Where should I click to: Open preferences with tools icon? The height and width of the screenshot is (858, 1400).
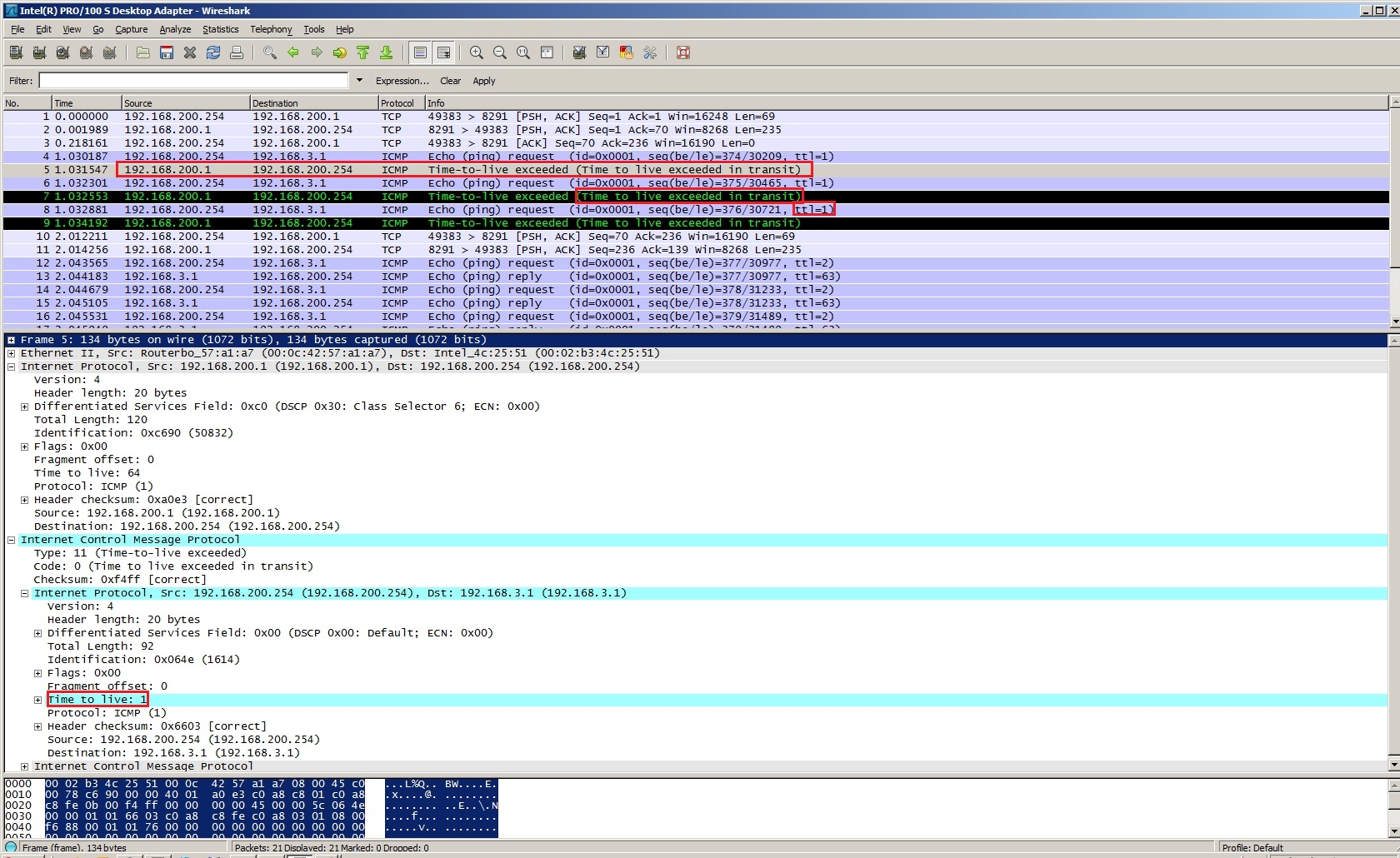[650, 52]
